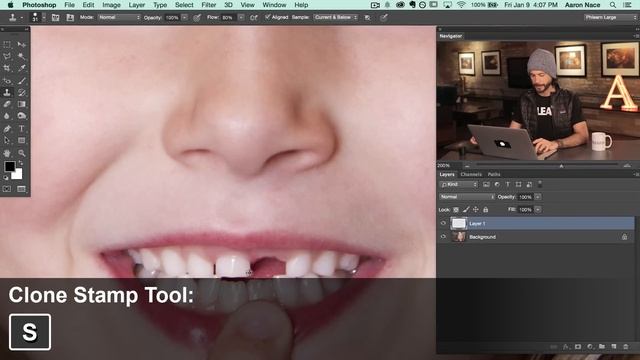Open the options bar Opacity slider arrow
This screenshot has width=640, height=360.
184,18
